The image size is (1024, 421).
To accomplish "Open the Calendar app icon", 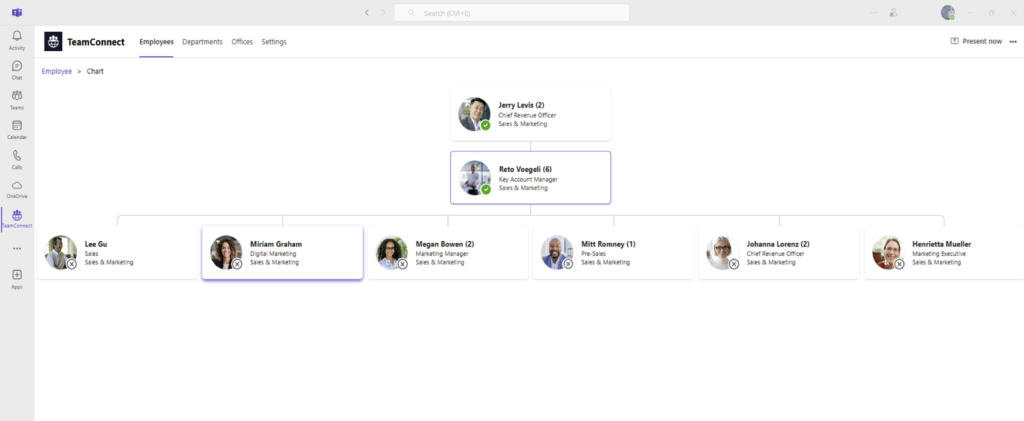I will pyautogui.click(x=17, y=129).
